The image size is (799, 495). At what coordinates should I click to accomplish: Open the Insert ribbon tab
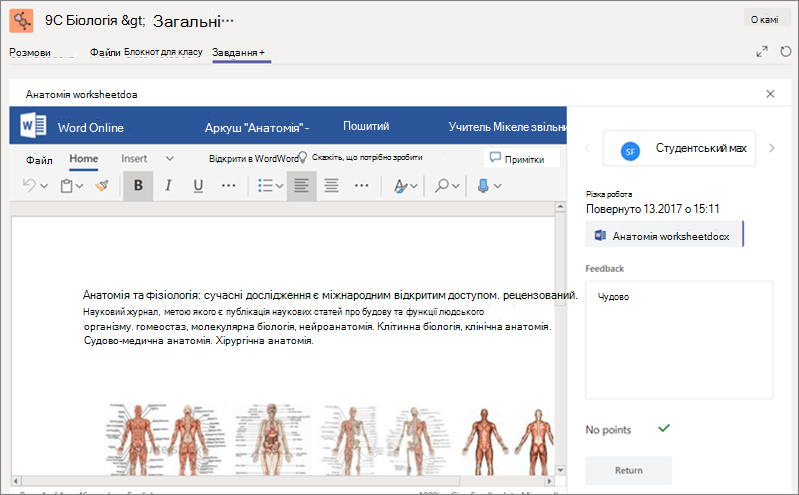pos(134,159)
